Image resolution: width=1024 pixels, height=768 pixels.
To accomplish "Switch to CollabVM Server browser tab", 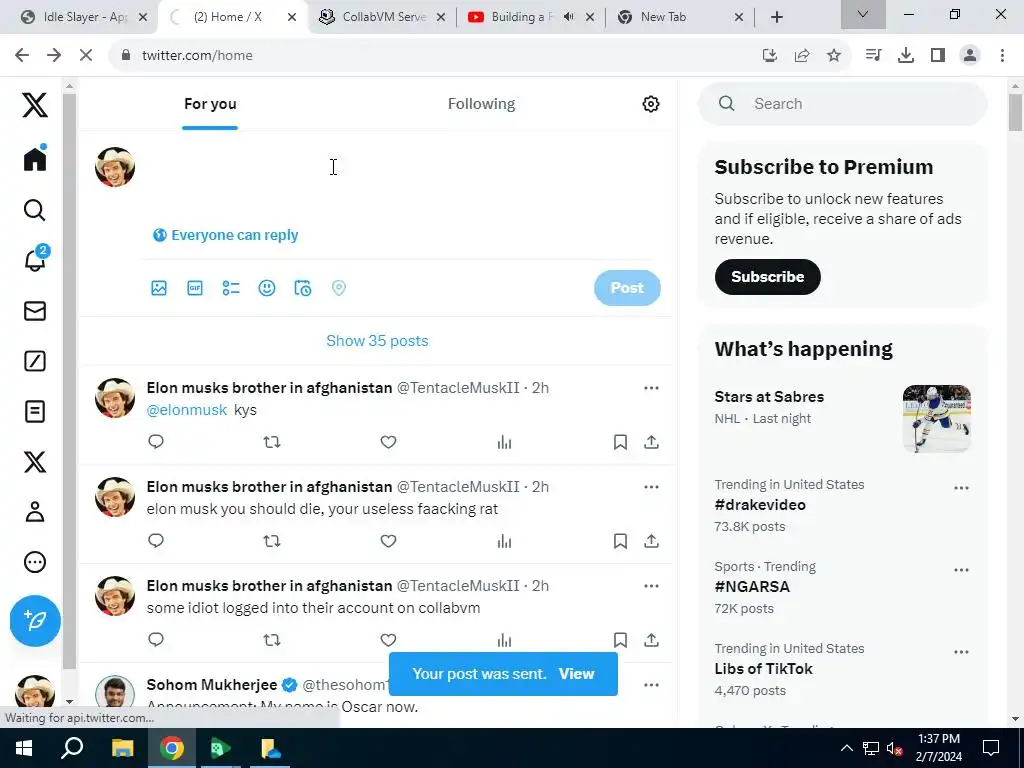I will [x=383, y=17].
